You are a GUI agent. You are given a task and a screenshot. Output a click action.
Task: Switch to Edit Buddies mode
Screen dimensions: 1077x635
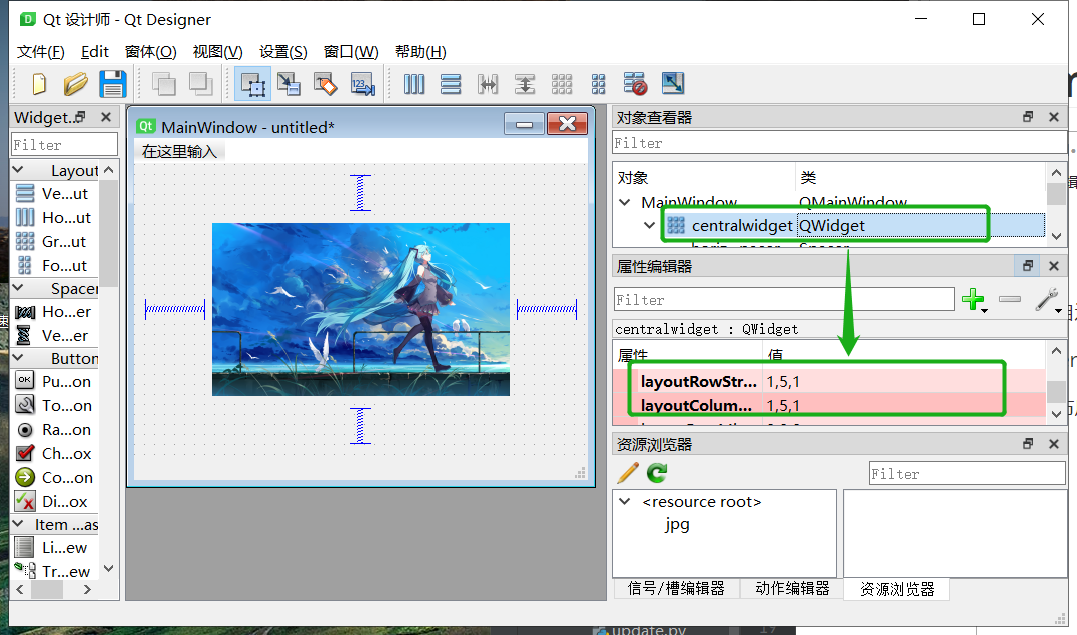(x=326, y=84)
